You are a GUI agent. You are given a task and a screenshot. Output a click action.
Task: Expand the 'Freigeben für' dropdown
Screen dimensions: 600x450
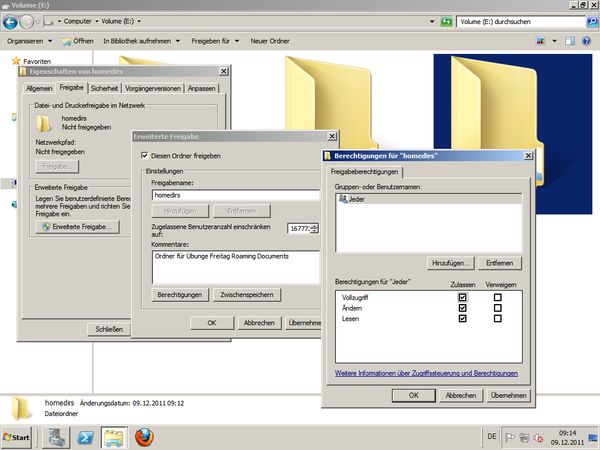216,41
